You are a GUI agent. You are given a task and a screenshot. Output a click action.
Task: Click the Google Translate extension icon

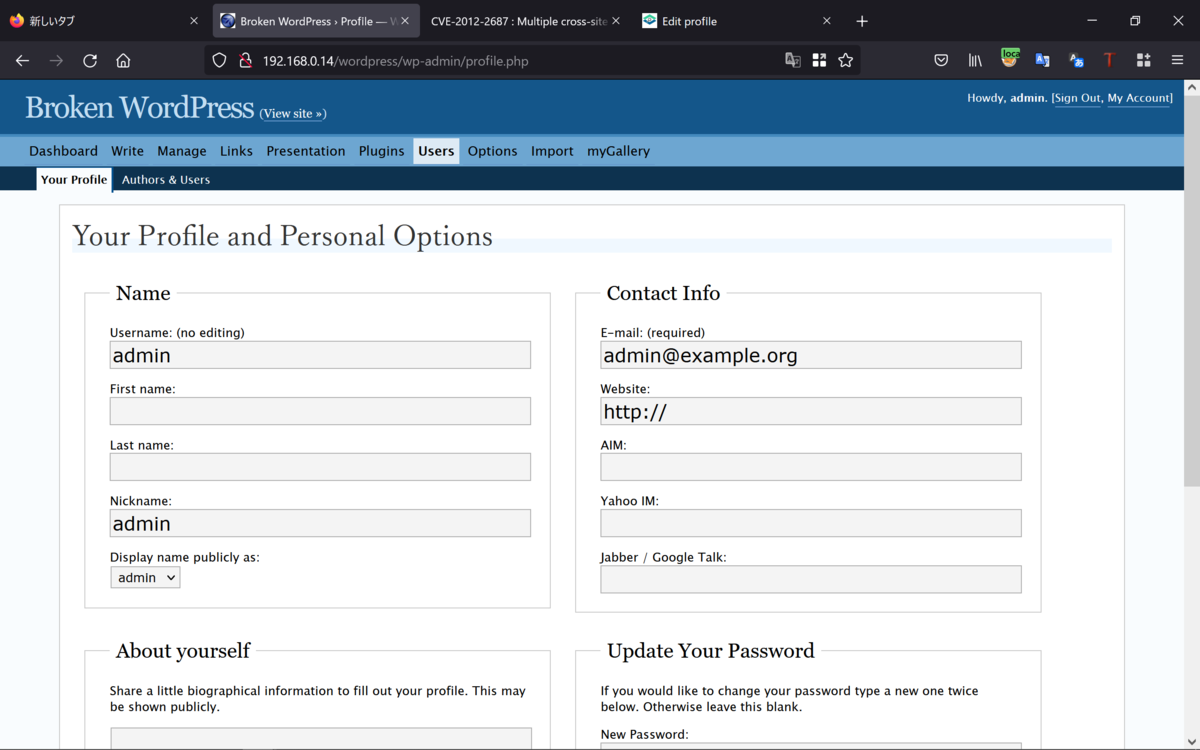[1043, 61]
